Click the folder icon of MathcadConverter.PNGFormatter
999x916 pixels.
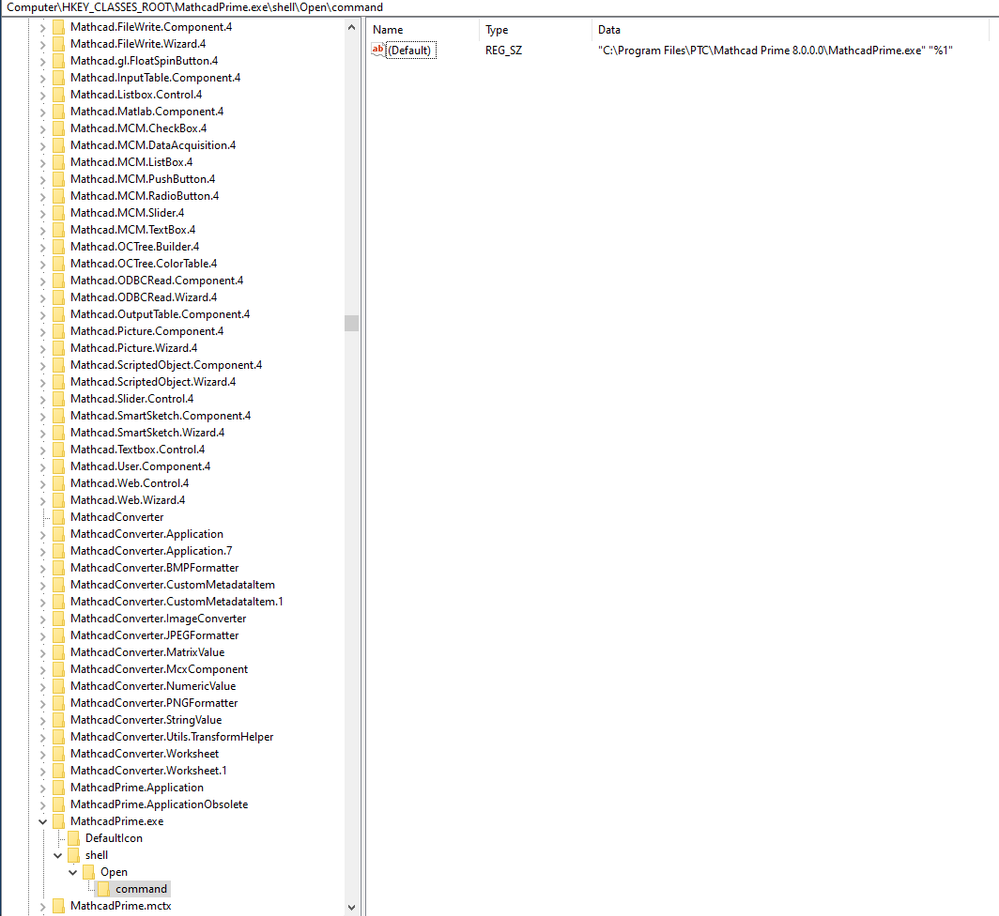tap(59, 703)
